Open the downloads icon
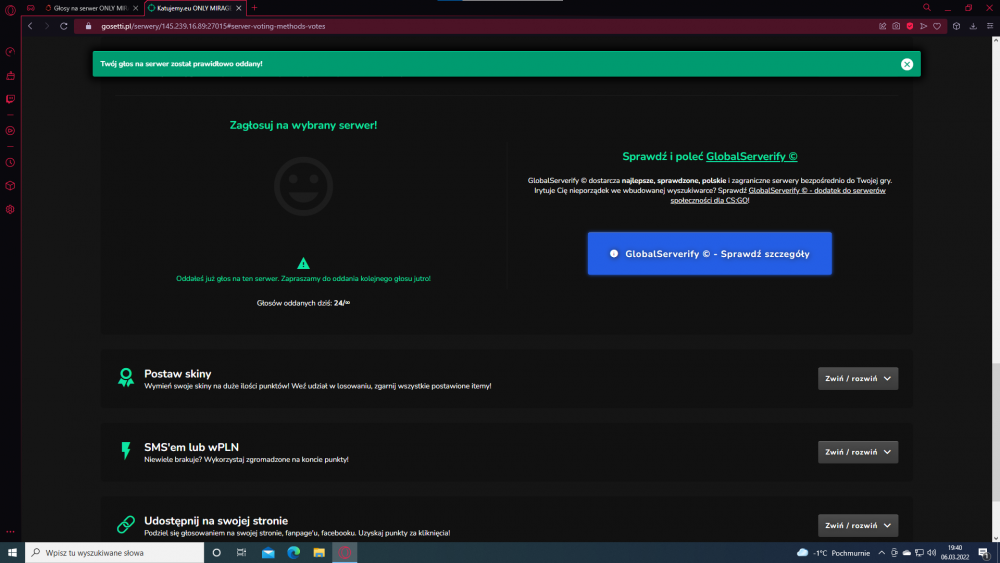Image resolution: width=1000 pixels, height=563 pixels. 973,26
